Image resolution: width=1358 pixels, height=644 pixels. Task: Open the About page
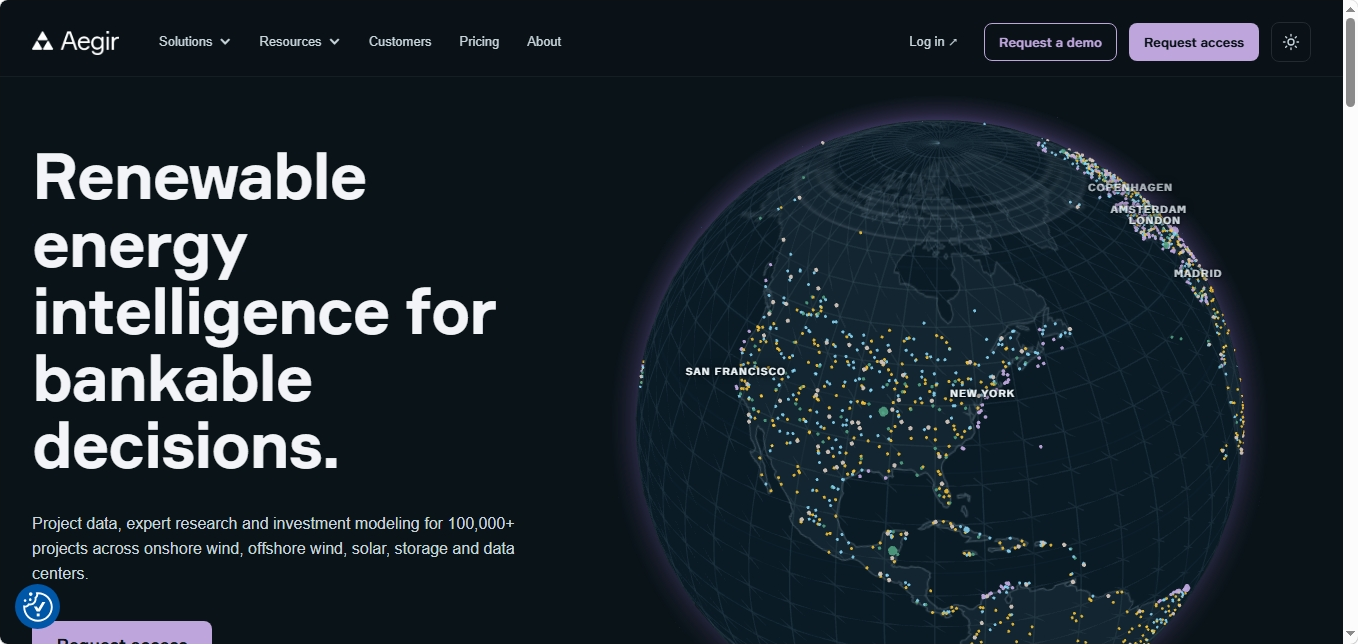[x=544, y=41]
